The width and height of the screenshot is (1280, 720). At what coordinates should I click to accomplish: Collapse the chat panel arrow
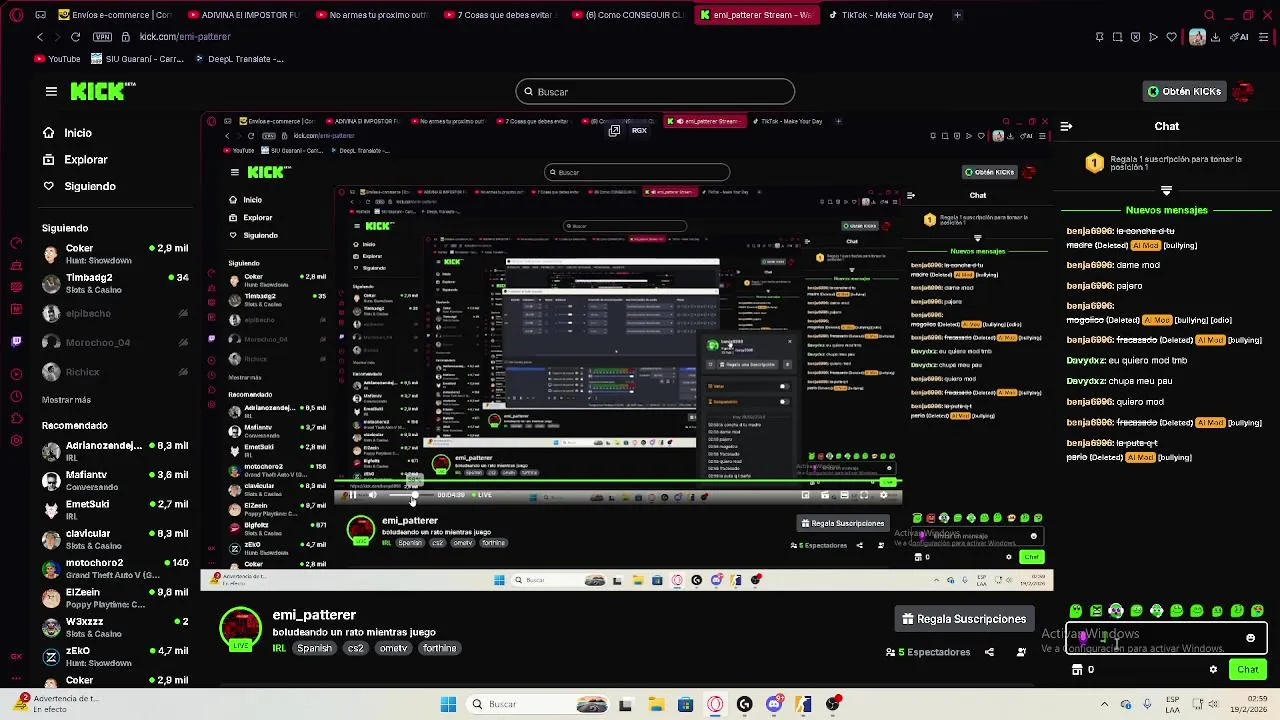click(1066, 126)
